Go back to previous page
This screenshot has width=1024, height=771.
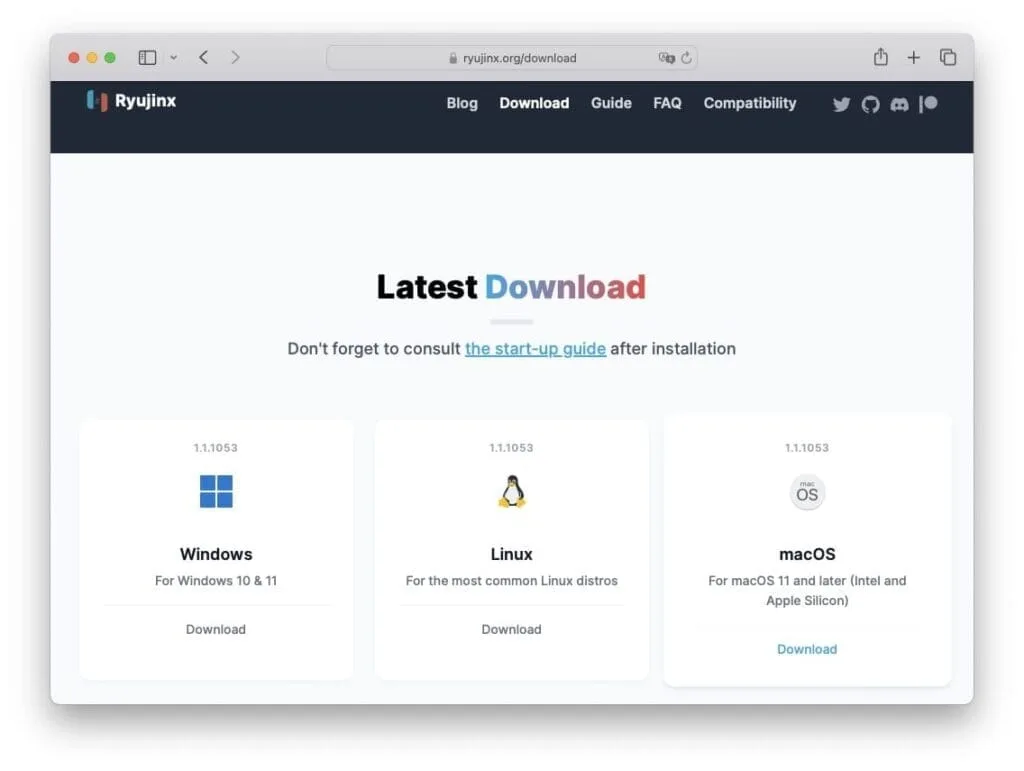[x=204, y=58]
